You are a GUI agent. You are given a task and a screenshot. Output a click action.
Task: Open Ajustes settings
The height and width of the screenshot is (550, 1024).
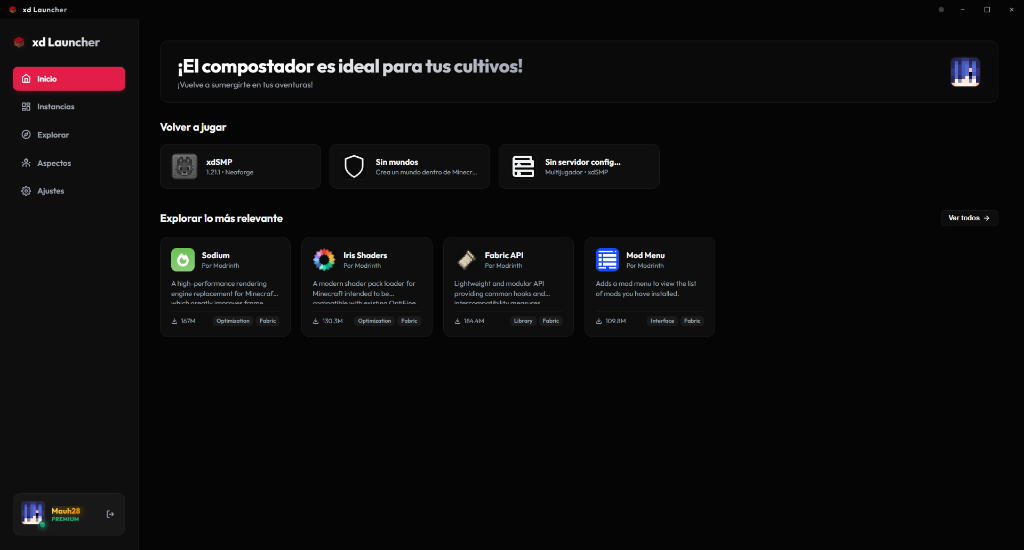[x=69, y=191]
